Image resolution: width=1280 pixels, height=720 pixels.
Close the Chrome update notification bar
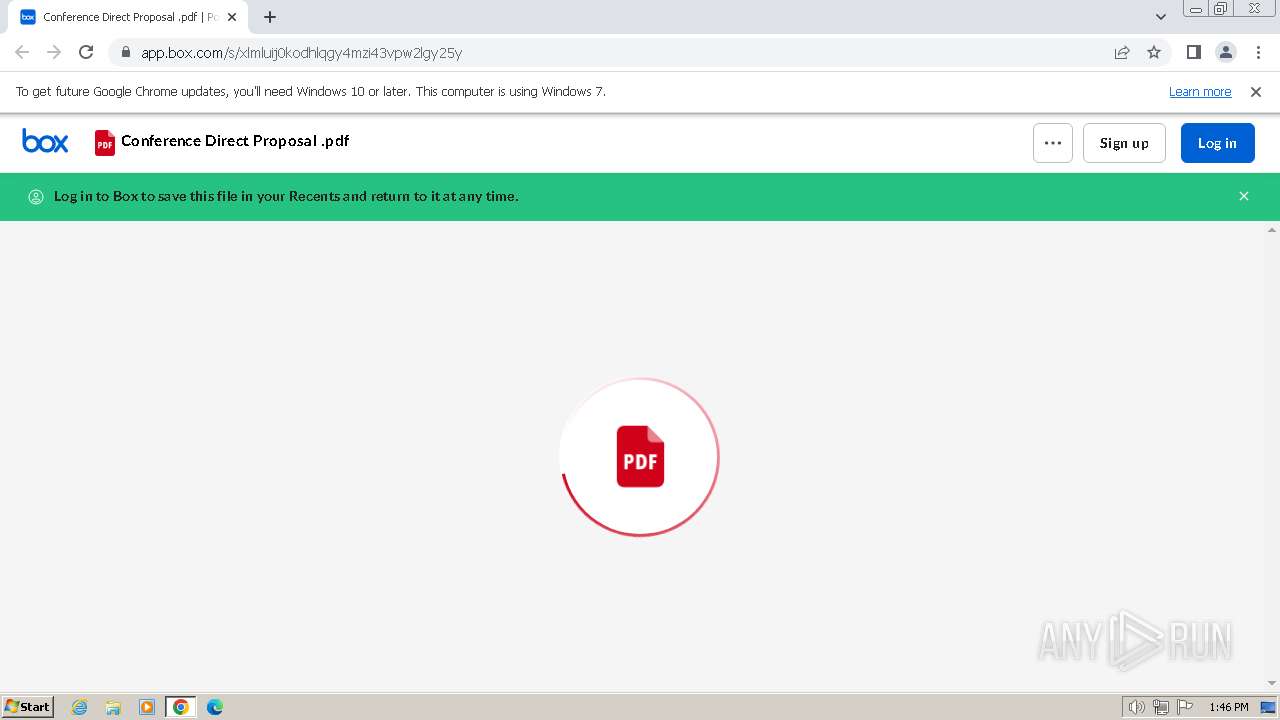1256,92
